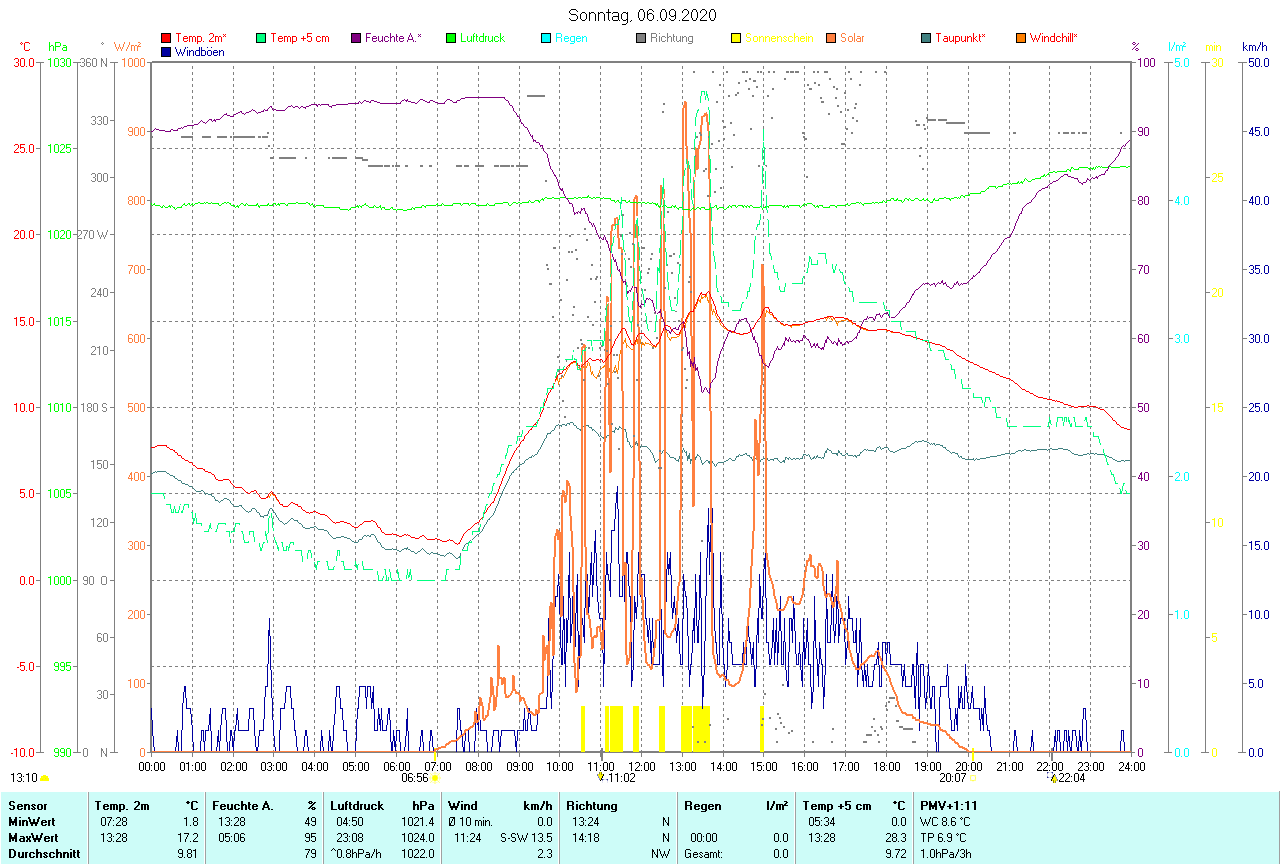
Task: Click the 'Feuchte A.*' legend label
Action: coord(393,38)
